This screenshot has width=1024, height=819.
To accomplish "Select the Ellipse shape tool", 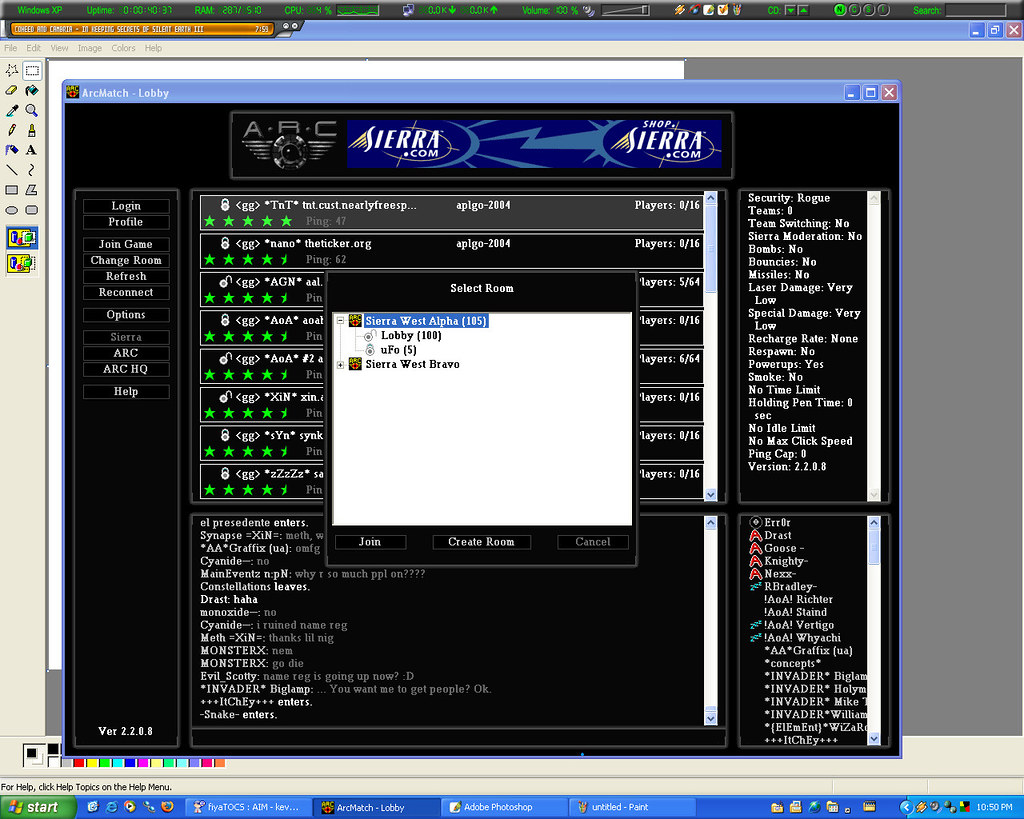I will (12, 210).
